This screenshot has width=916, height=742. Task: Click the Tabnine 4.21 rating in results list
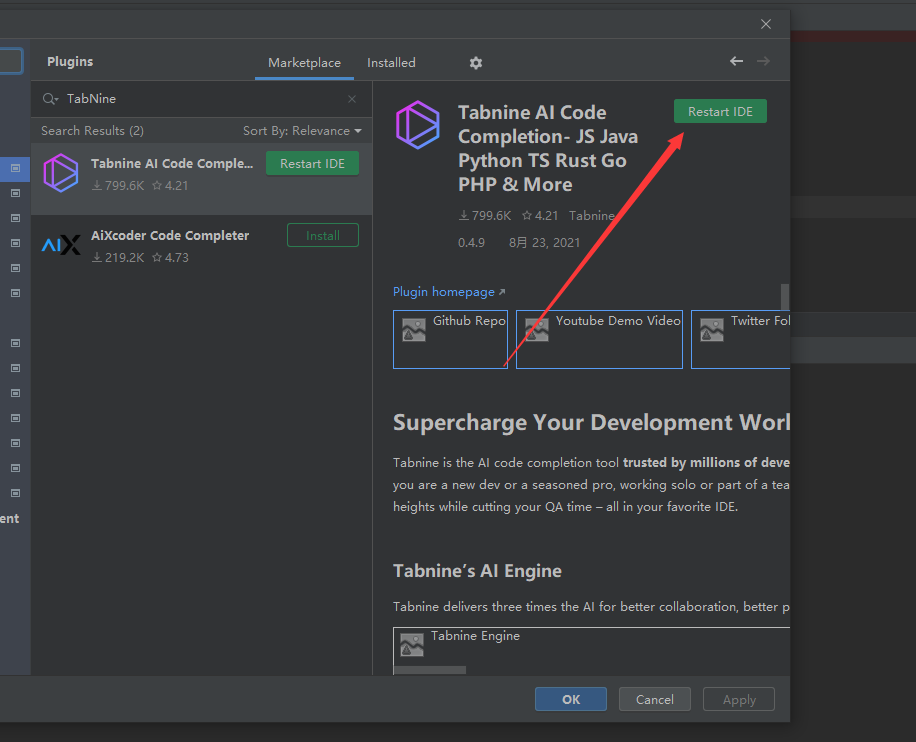[170, 186]
